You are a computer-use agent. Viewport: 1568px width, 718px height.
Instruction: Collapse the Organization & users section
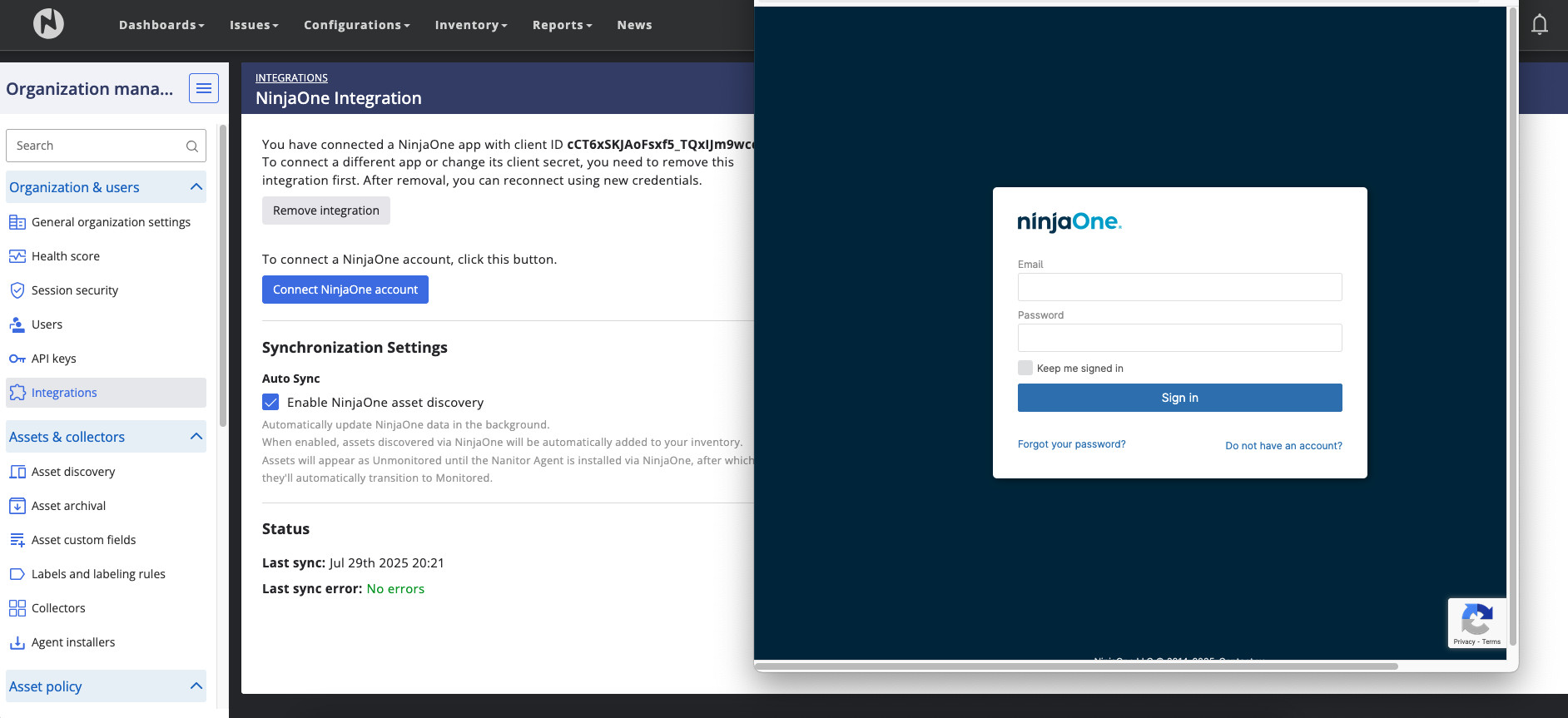(196, 187)
